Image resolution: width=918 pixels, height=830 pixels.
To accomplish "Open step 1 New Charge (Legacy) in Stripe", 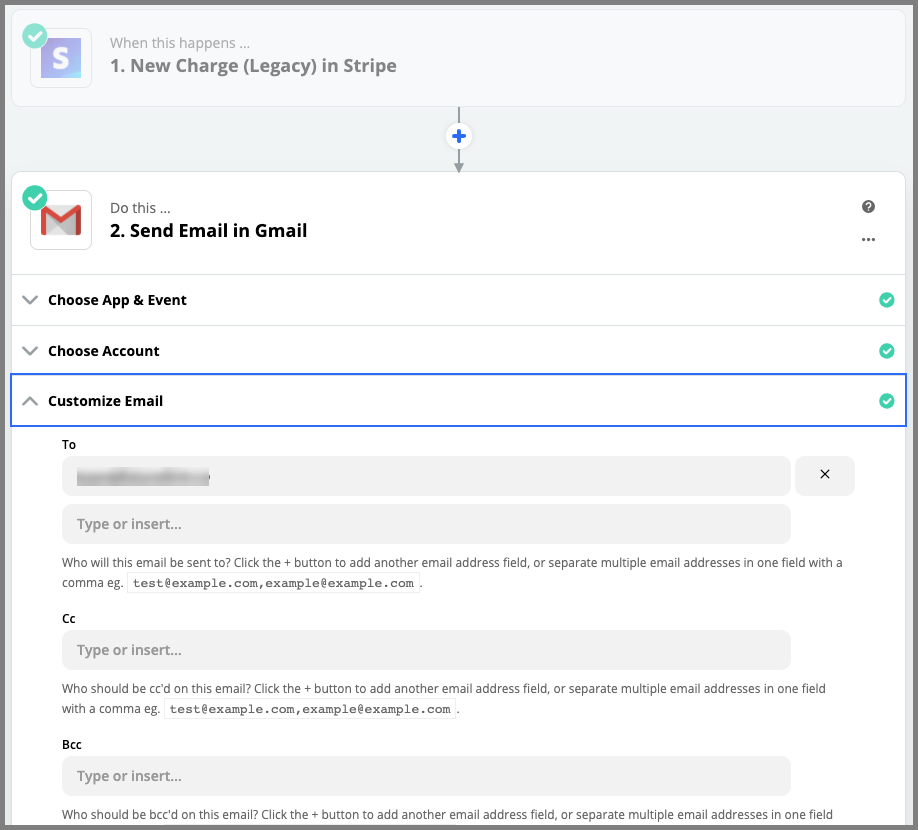I will pyautogui.click(x=458, y=58).
